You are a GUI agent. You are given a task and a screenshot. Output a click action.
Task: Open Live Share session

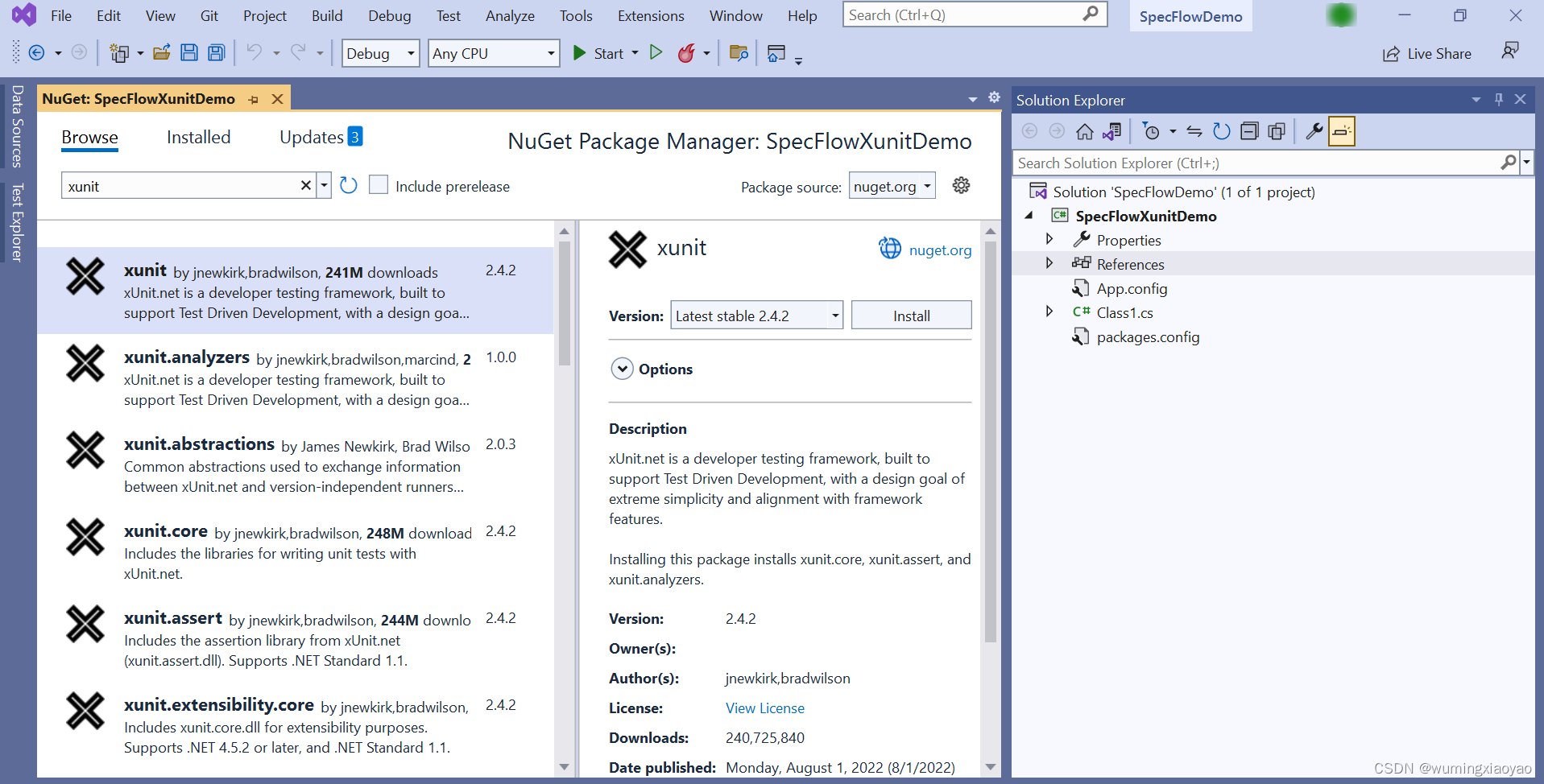pos(1427,54)
